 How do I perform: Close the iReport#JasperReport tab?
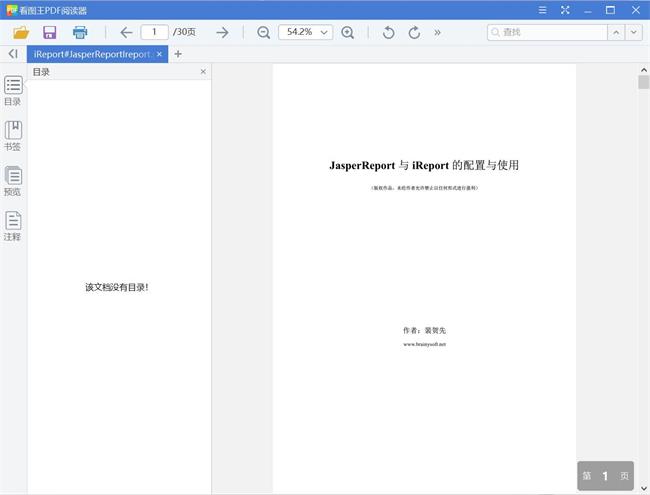tap(159, 54)
